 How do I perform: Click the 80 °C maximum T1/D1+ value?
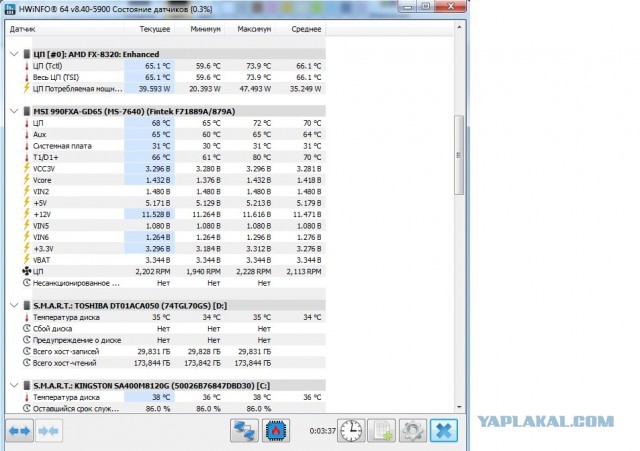260,157
